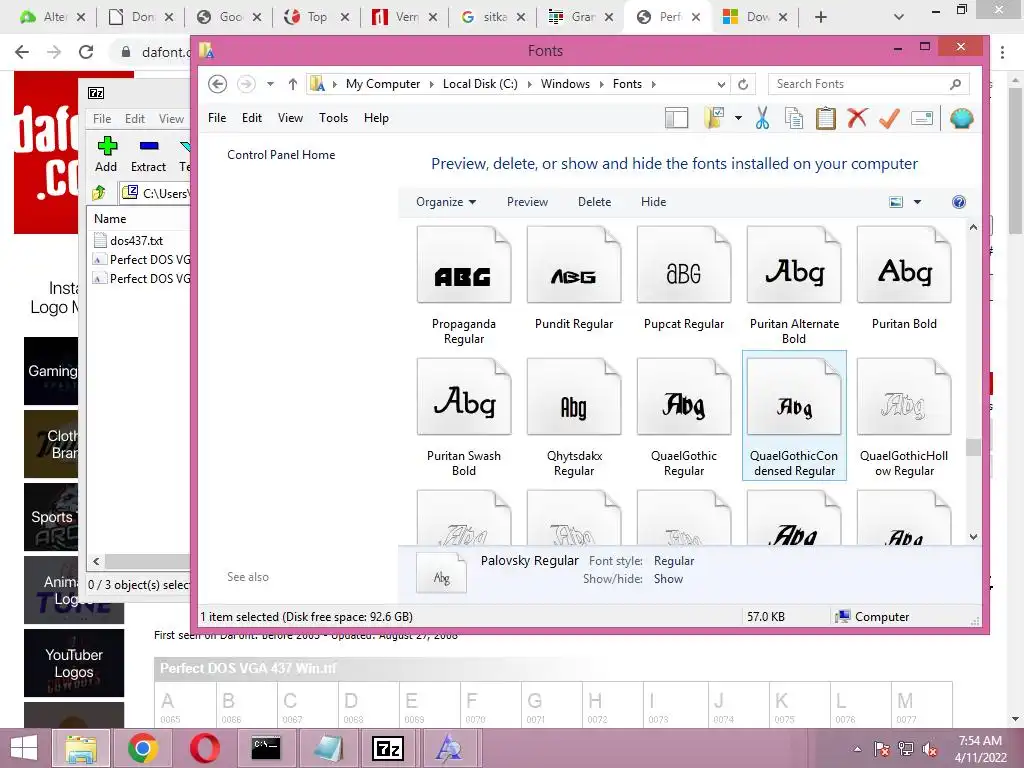Open Command Prompt from the taskbar
This screenshot has width=1024, height=768.
pyautogui.click(x=266, y=748)
